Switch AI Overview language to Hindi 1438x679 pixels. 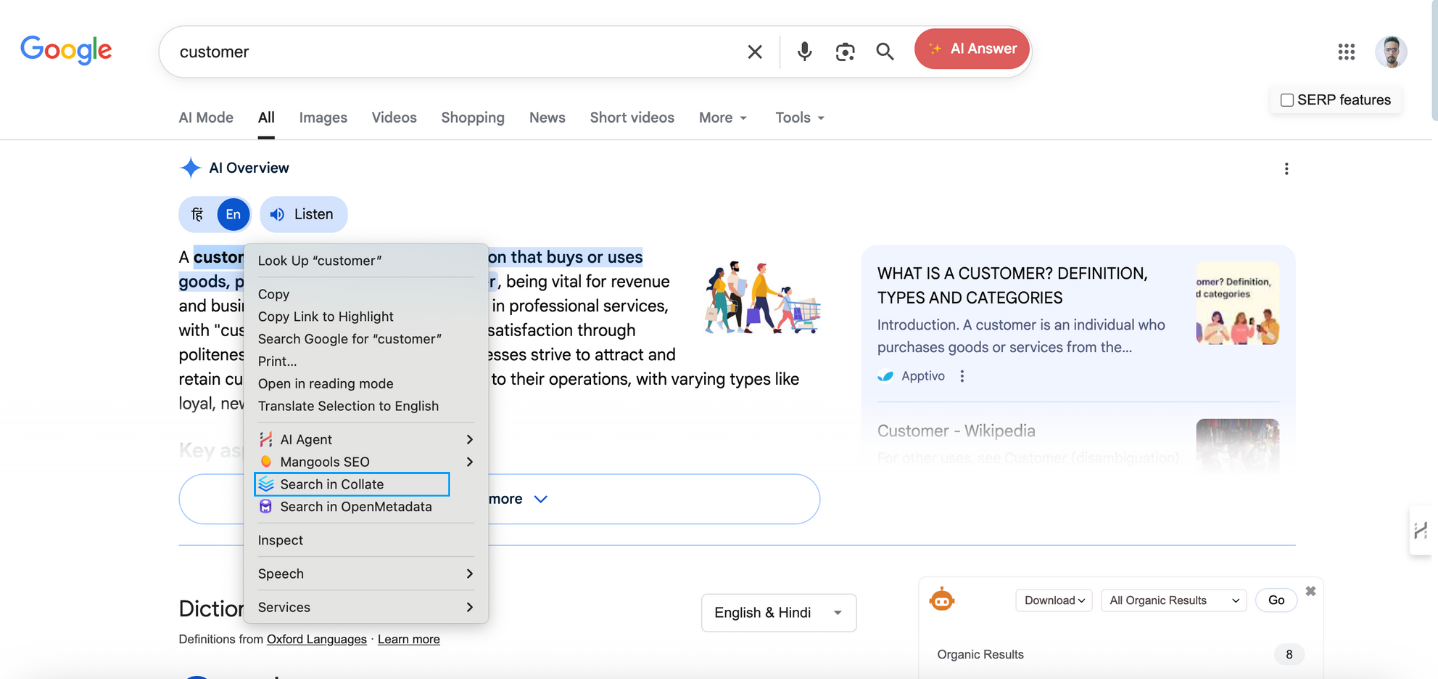click(197, 214)
